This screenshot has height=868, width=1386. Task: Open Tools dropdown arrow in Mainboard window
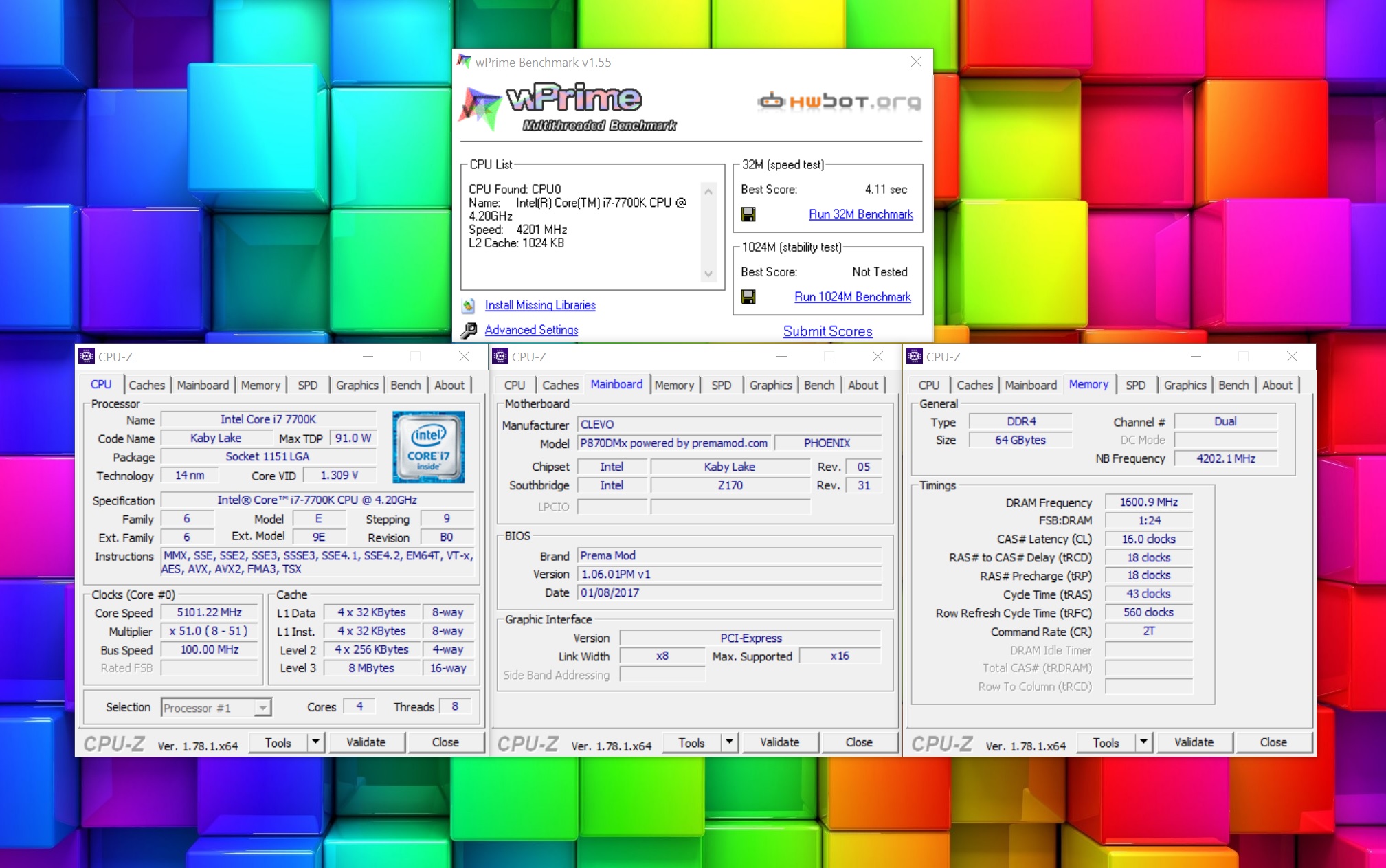point(729,742)
